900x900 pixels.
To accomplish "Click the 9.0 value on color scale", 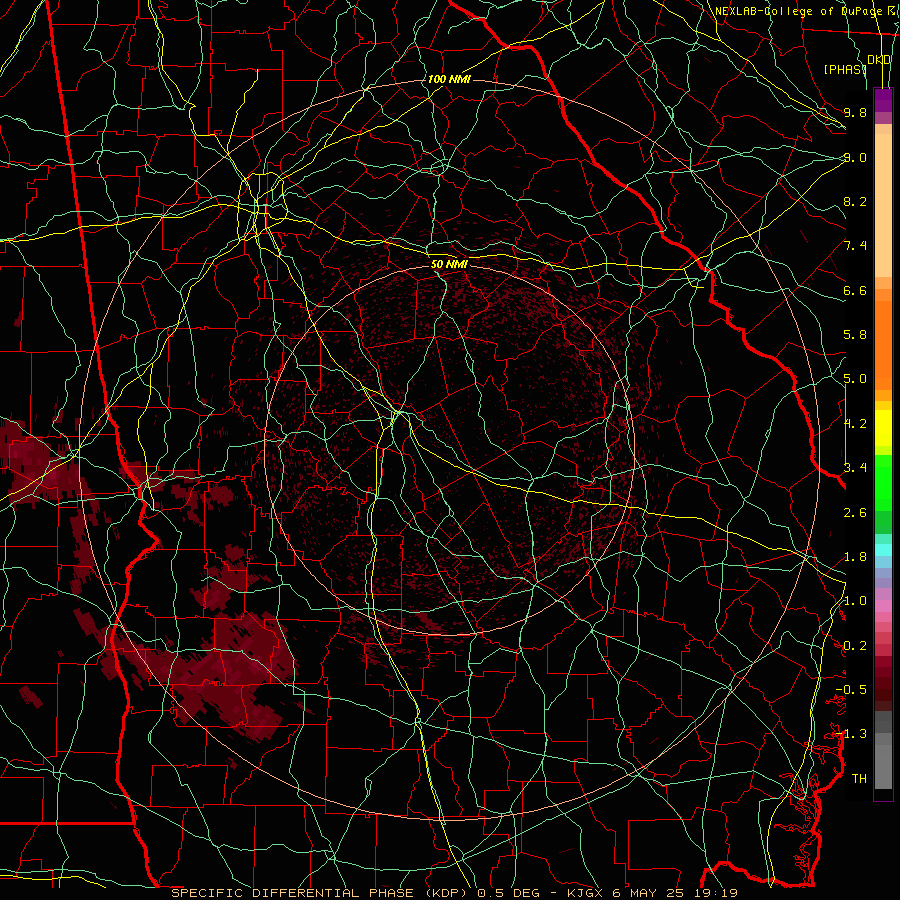I will (x=855, y=157).
